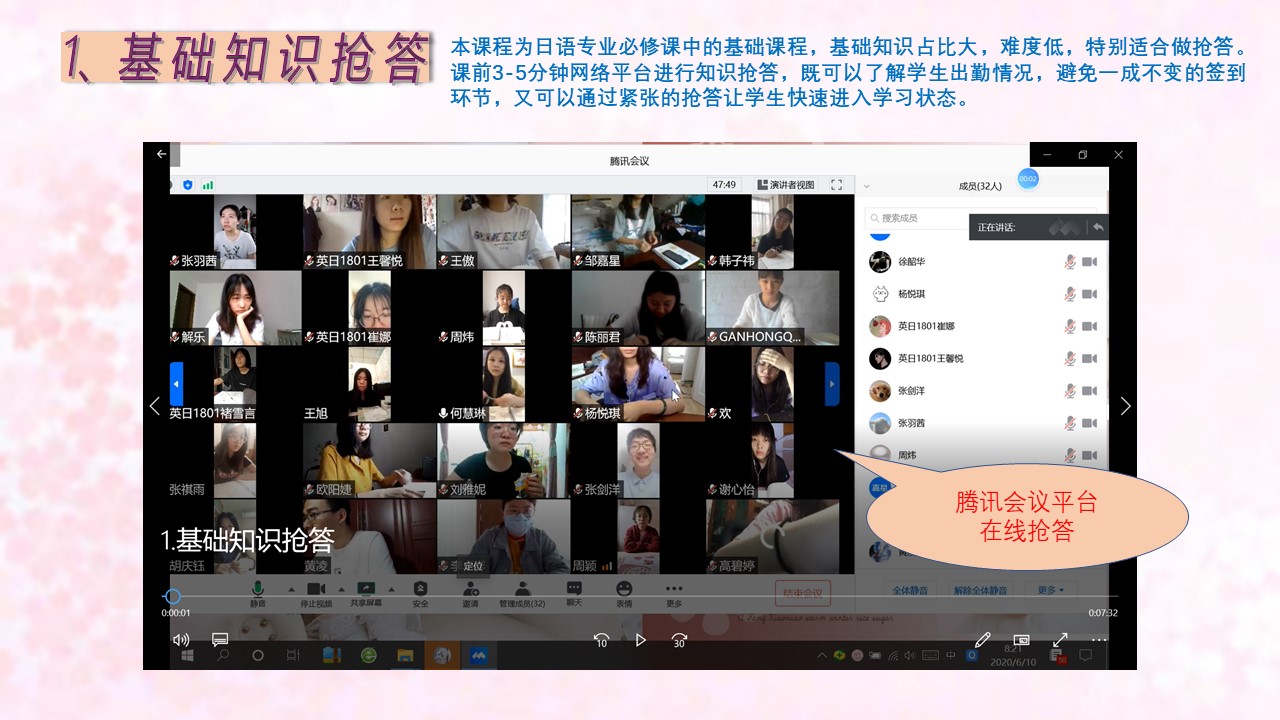Toggle the video player volume speaker
Viewport: 1280px width, 720px height.
point(181,640)
